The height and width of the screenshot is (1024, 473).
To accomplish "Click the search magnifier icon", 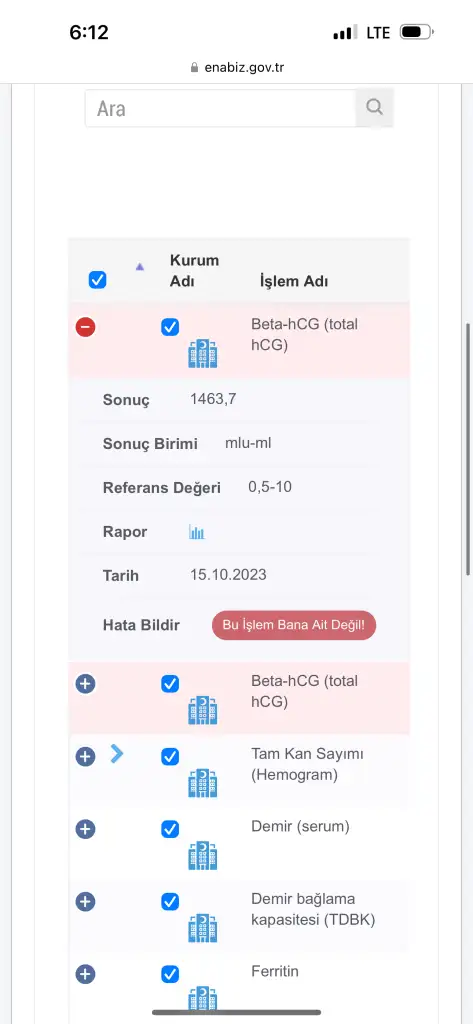I will click(374, 107).
